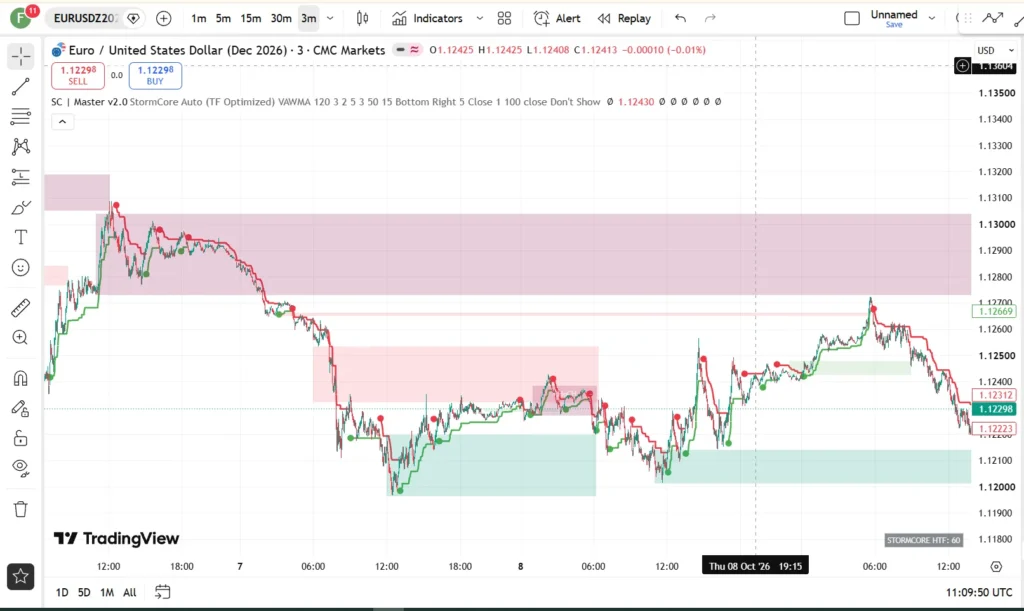Select the 1M date range
The image size is (1024, 611).
tap(107, 592)
